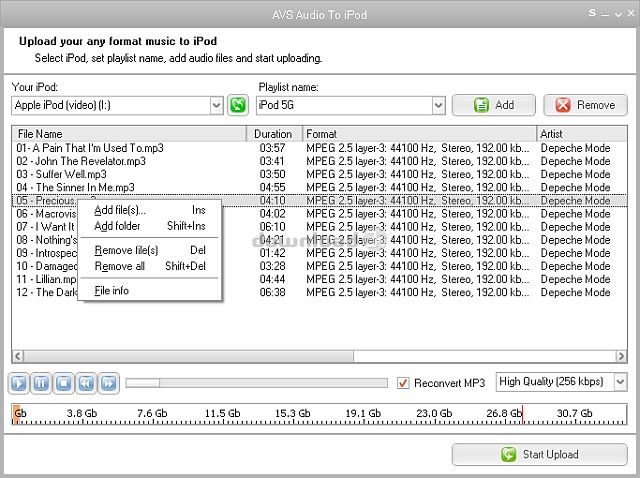Choose Remove all from context menu

150,266
